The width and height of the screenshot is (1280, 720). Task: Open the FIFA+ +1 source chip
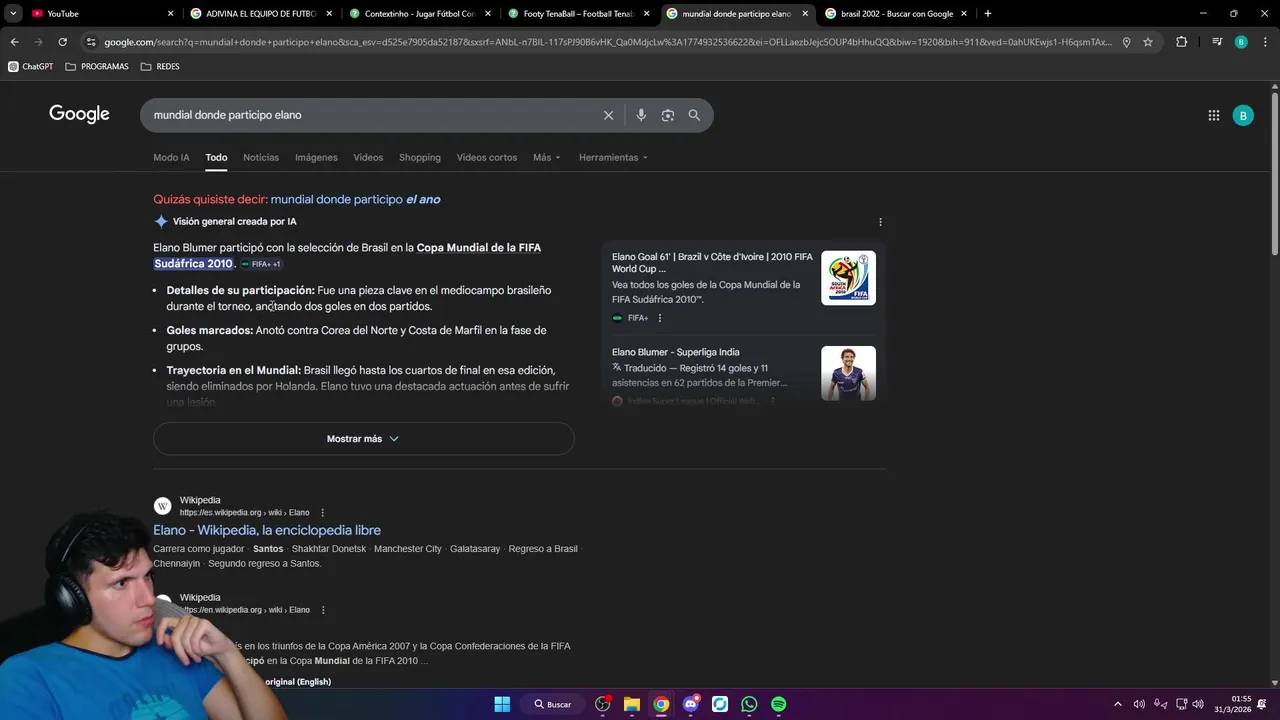click(x=261, y=264)
